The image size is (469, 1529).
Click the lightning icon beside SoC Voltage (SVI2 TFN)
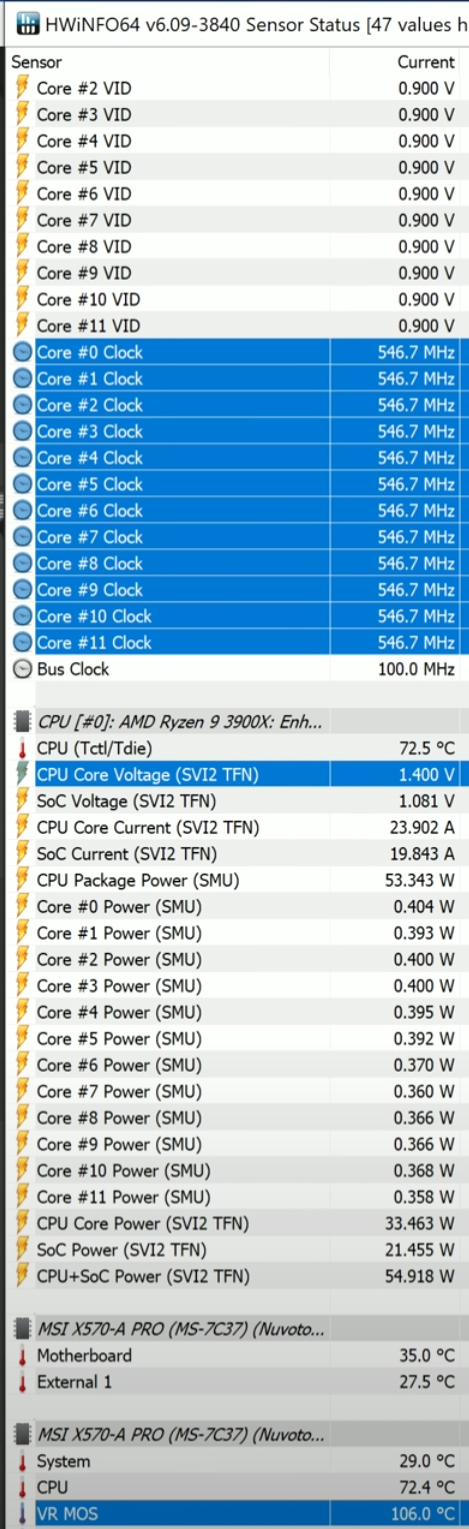pyautogui.click(x=22, y=801)
